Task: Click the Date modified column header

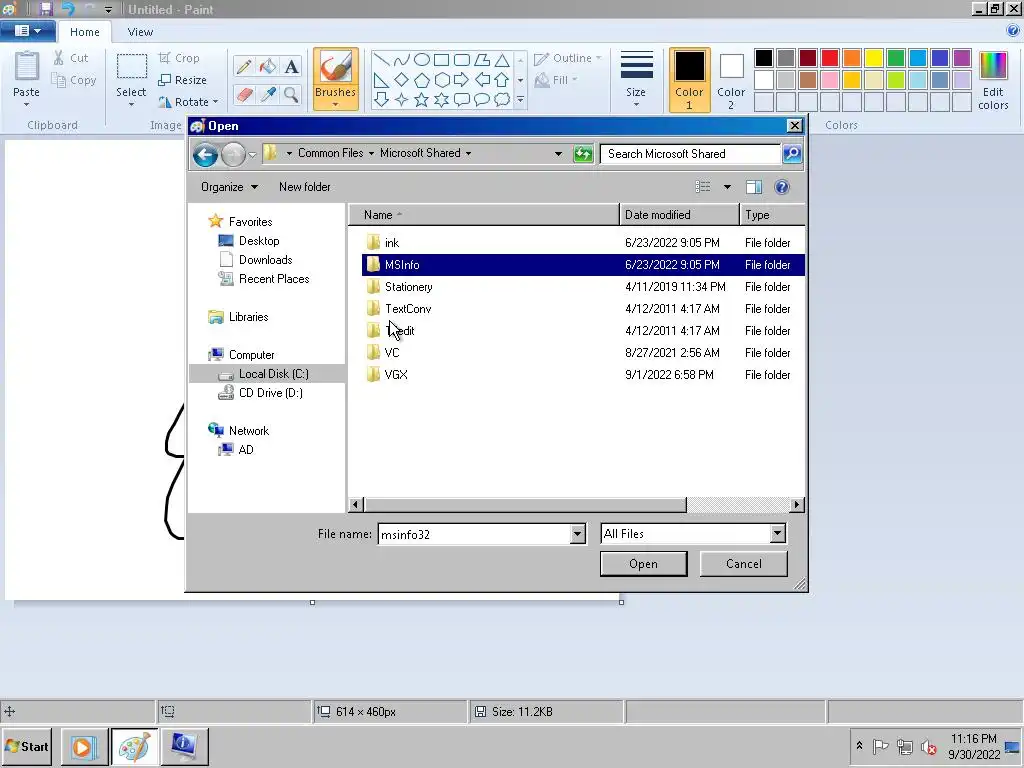Action: [679, 215]
